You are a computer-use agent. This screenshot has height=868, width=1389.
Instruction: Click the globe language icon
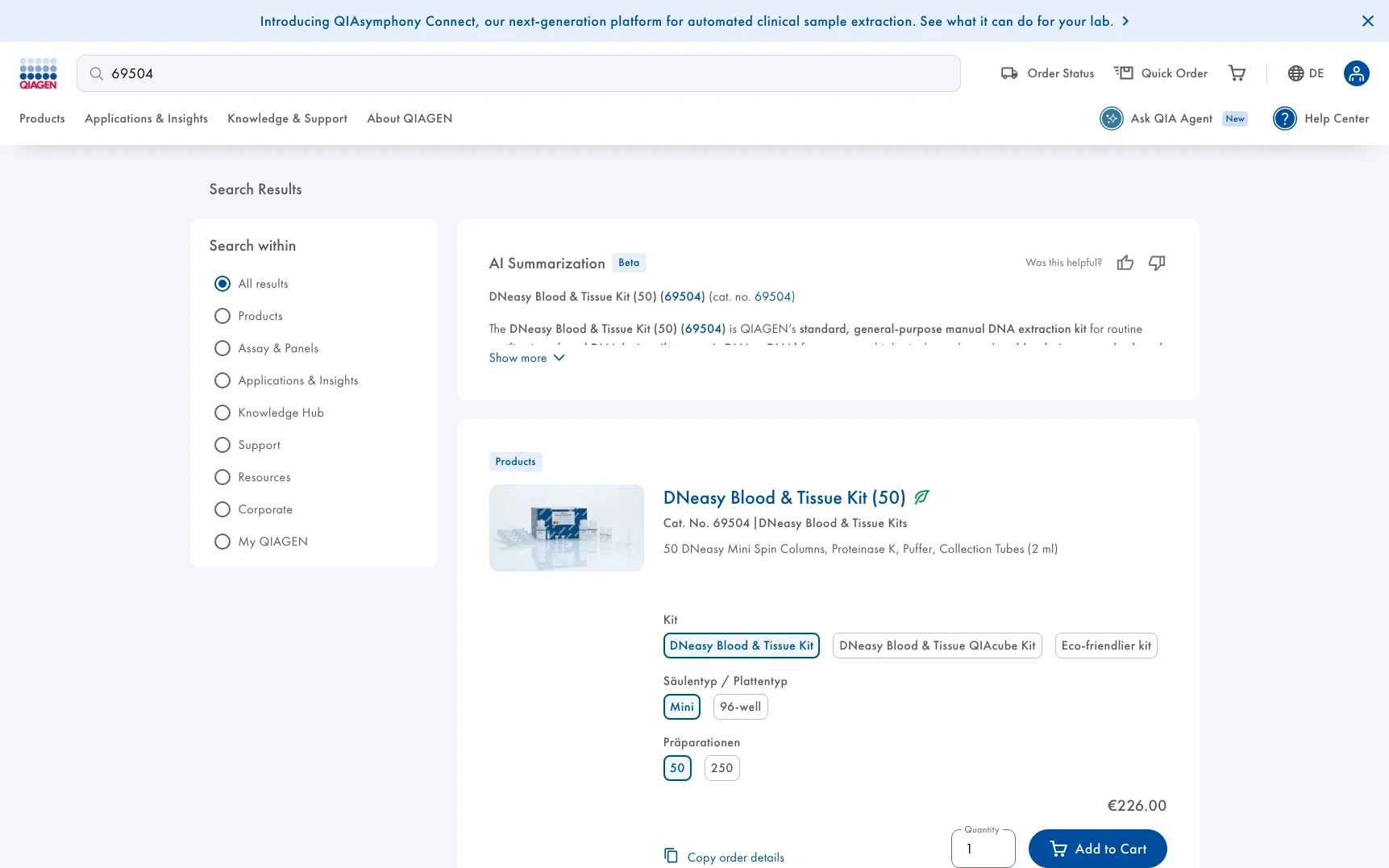[1295, 73]
